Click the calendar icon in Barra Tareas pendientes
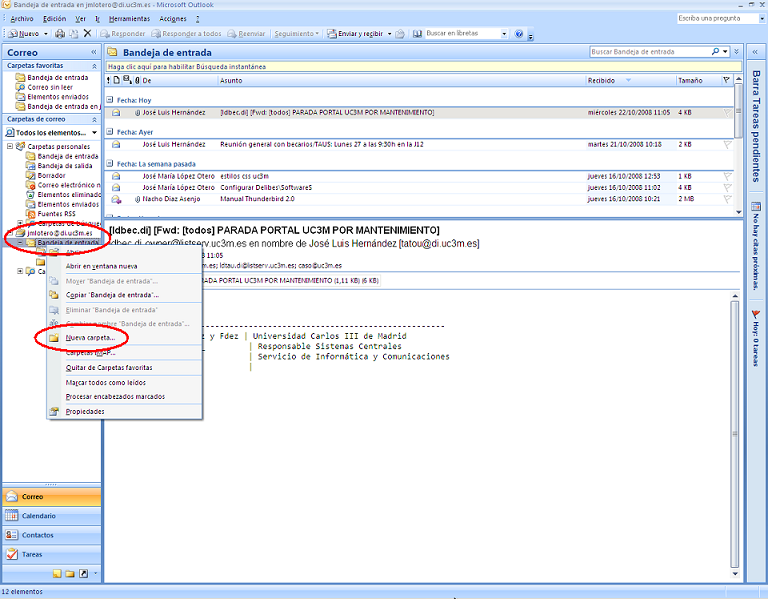 (756, 206)
